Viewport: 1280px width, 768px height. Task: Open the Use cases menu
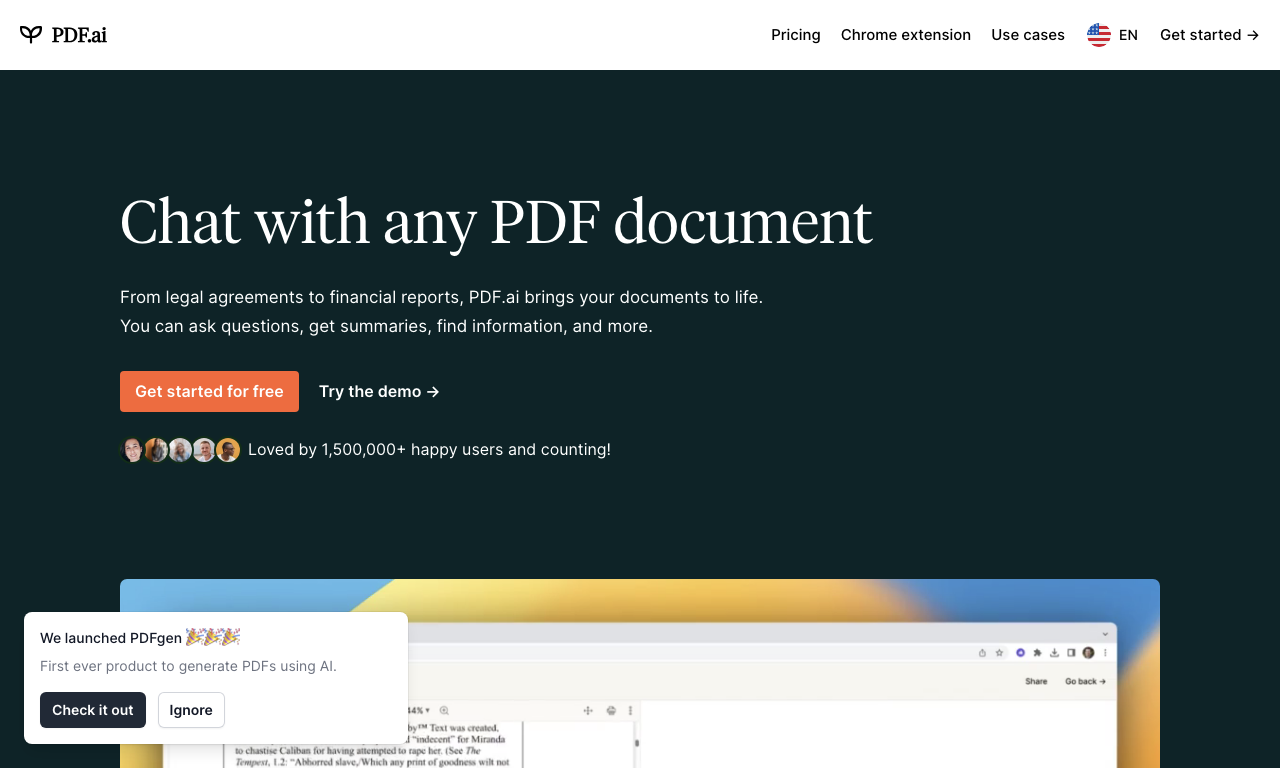(1028, 35)
